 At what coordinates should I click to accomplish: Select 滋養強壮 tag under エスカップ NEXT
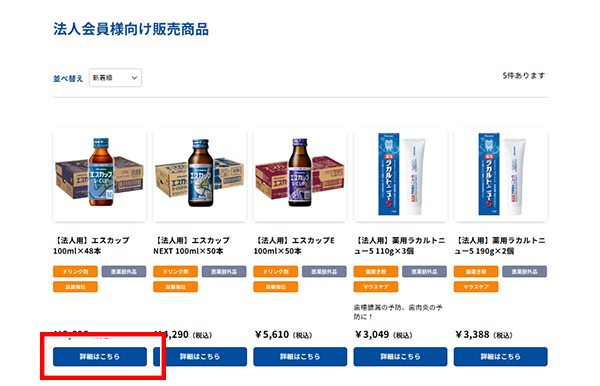(176, 287)
